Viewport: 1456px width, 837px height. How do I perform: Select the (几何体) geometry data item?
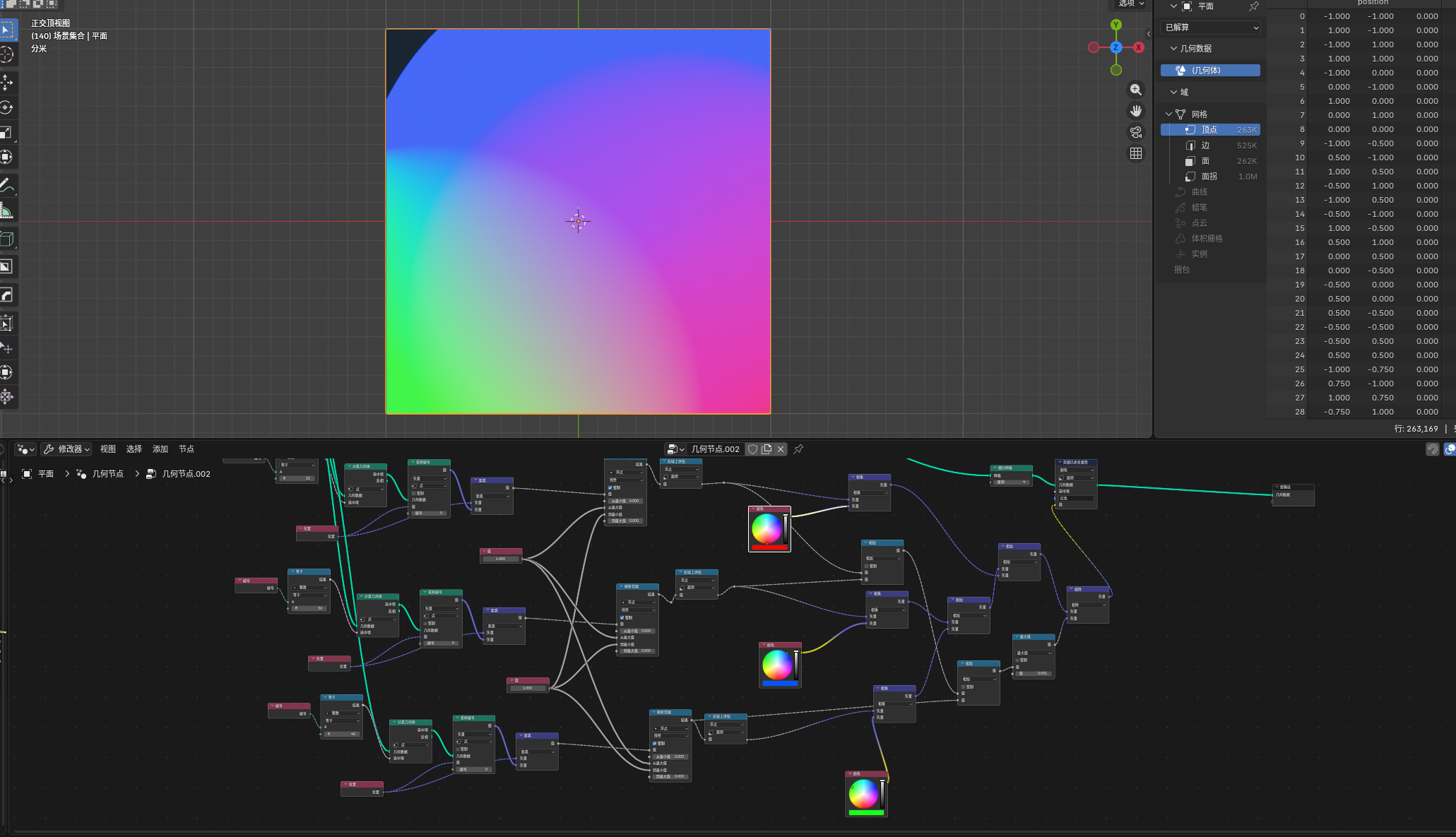pos(1210,71)
